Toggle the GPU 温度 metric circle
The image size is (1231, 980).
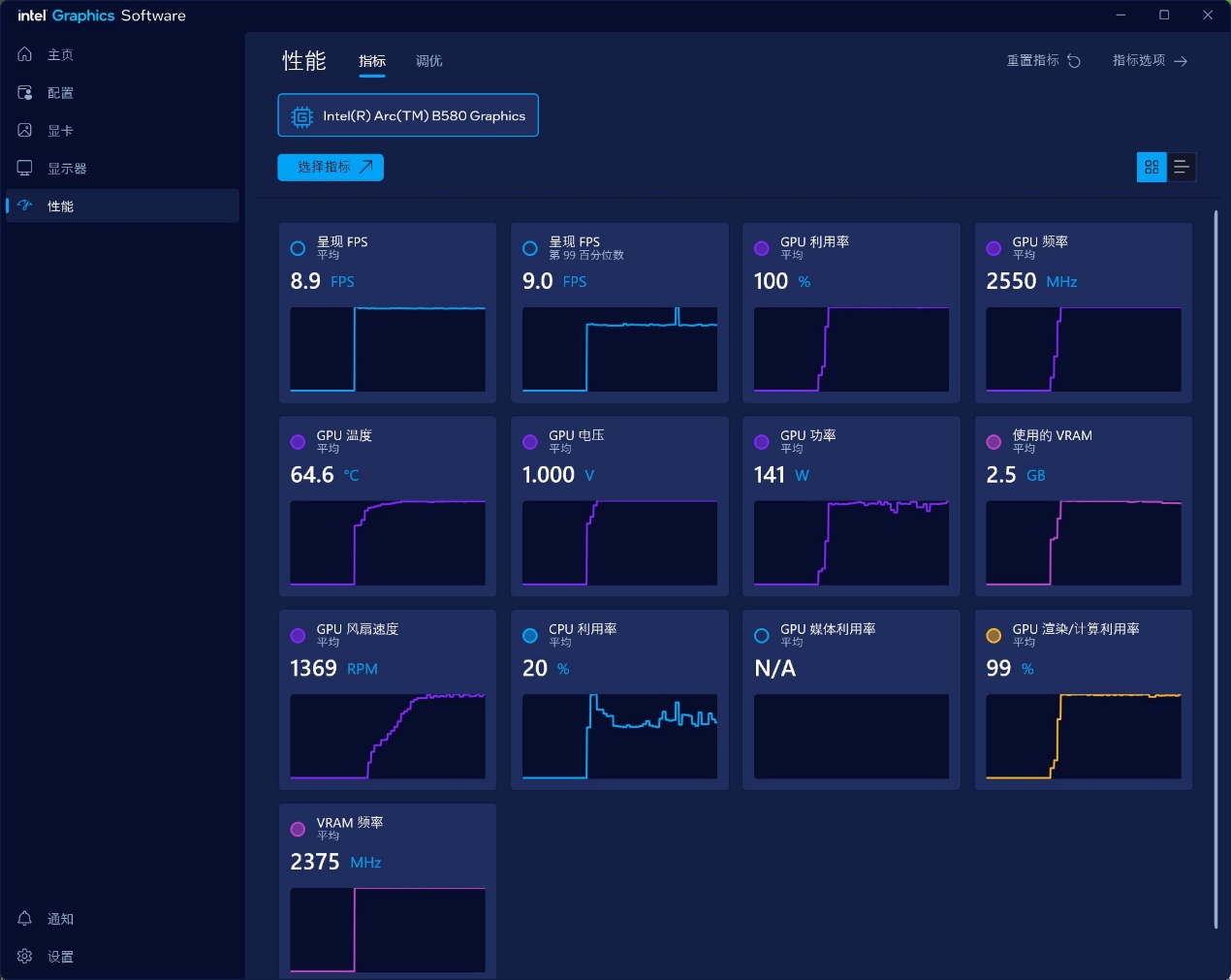click(299, 442)
